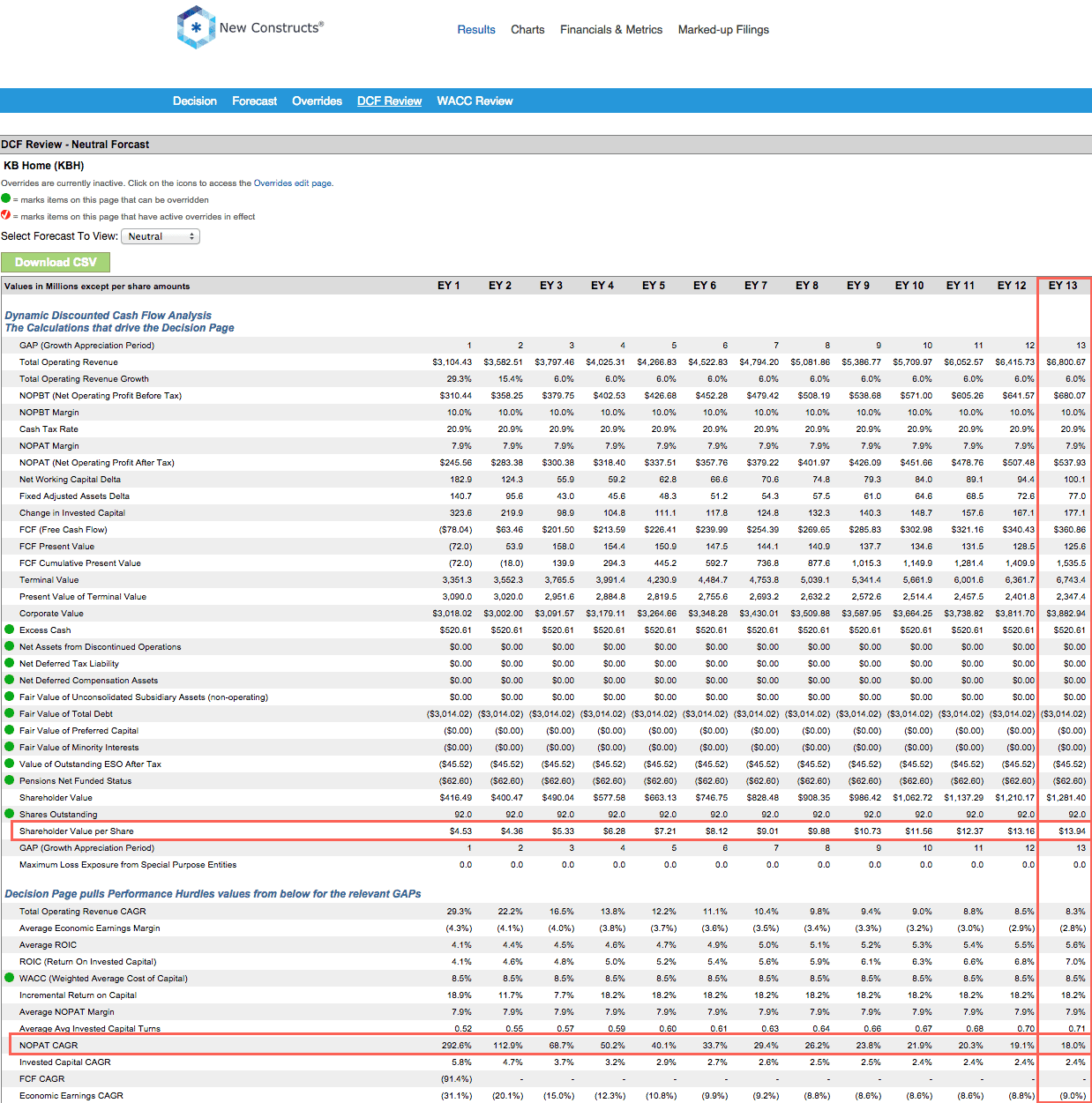
Task: Select Decision in the blue navigation bar
Action: tap(195, 101)
